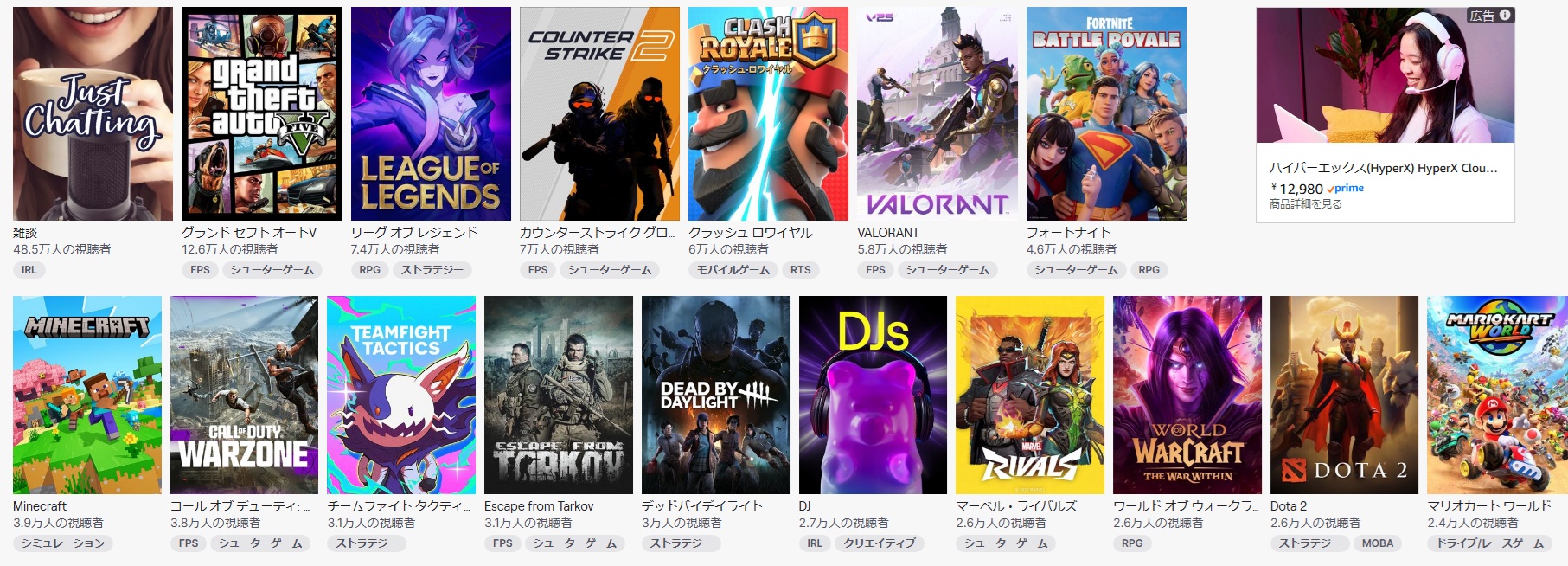Select the モバイルゲーム tag under Clash Royale
Screen dimensions: 1568x566
coord(733,270)
